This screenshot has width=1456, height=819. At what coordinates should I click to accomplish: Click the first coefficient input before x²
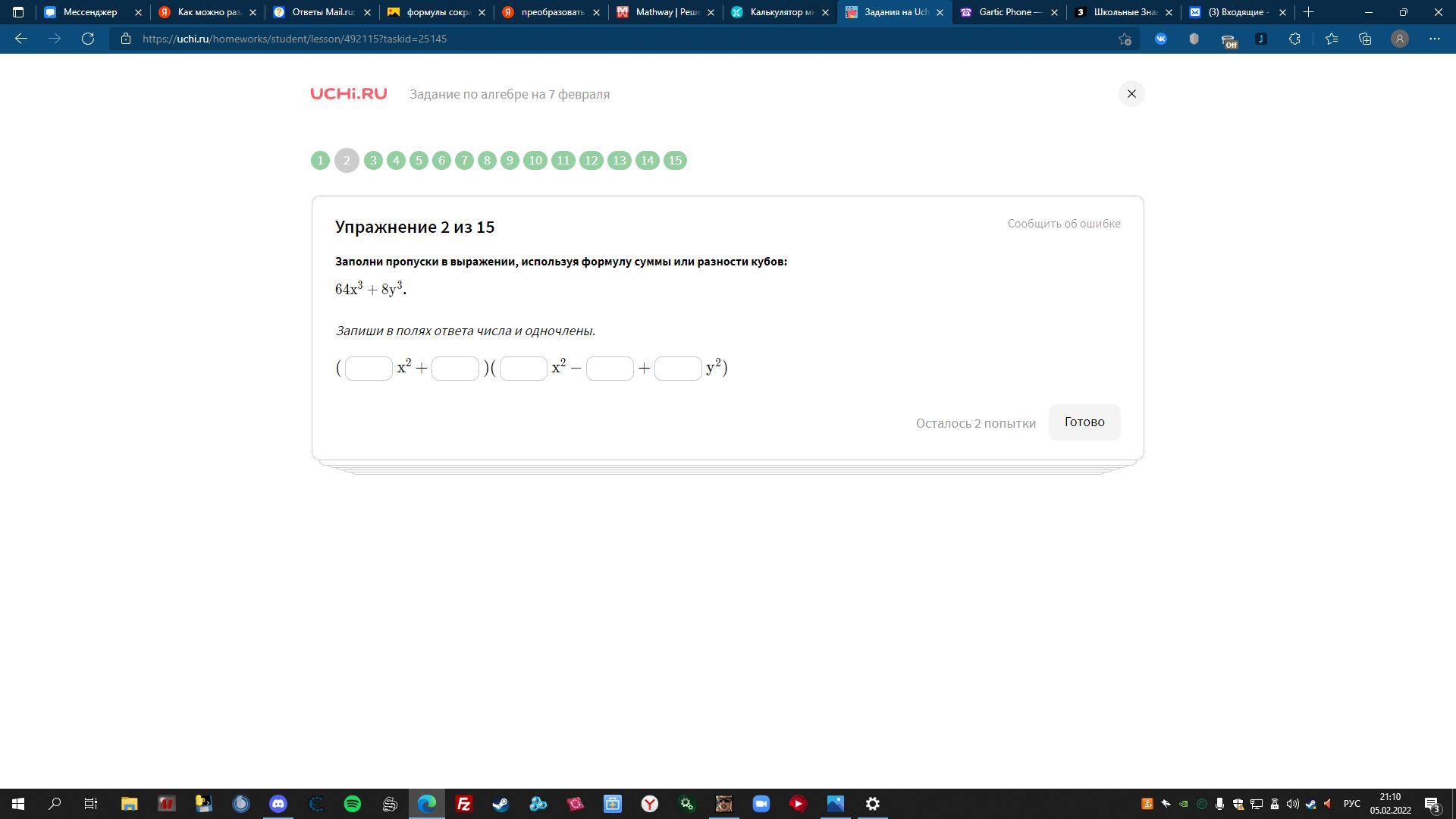(369, 369)
